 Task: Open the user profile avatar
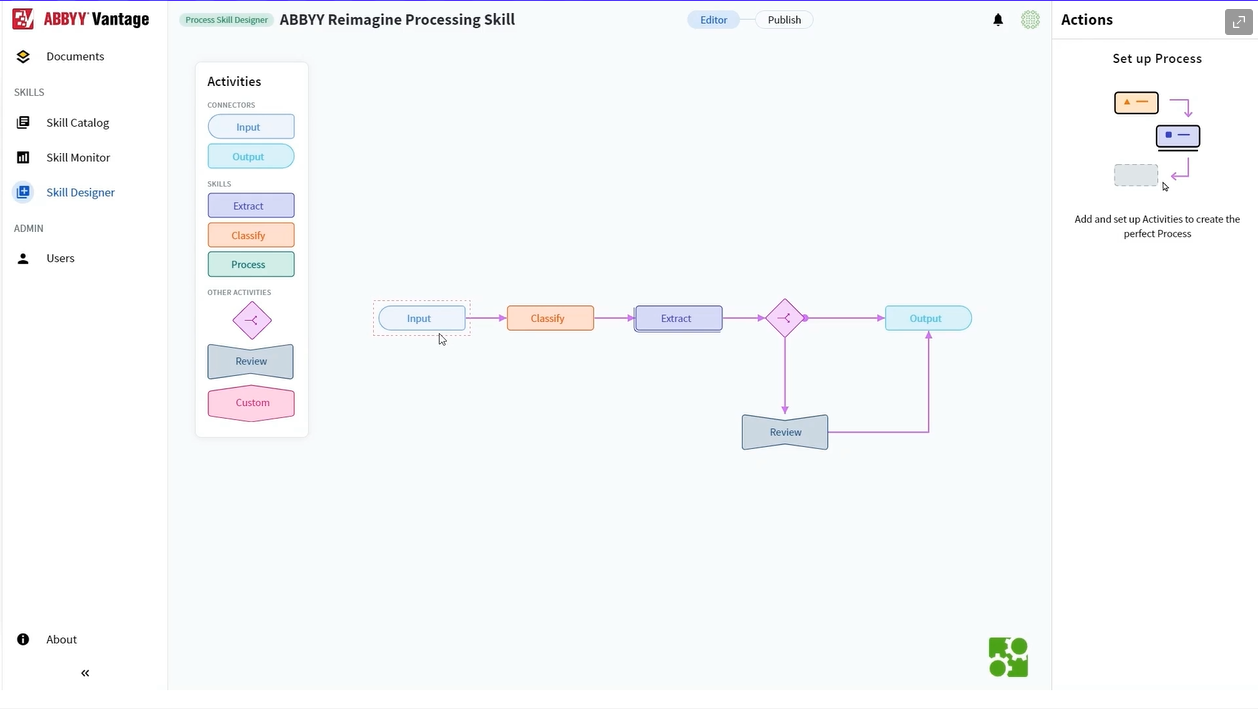(1030, 20)
